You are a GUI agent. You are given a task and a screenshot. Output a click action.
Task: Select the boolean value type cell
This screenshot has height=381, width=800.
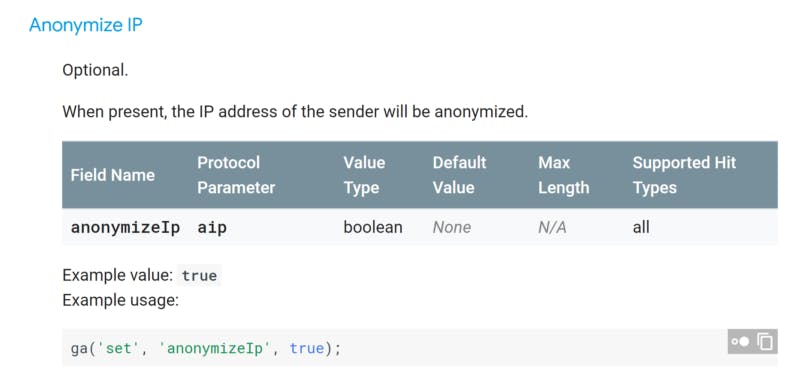pos(373,227)
